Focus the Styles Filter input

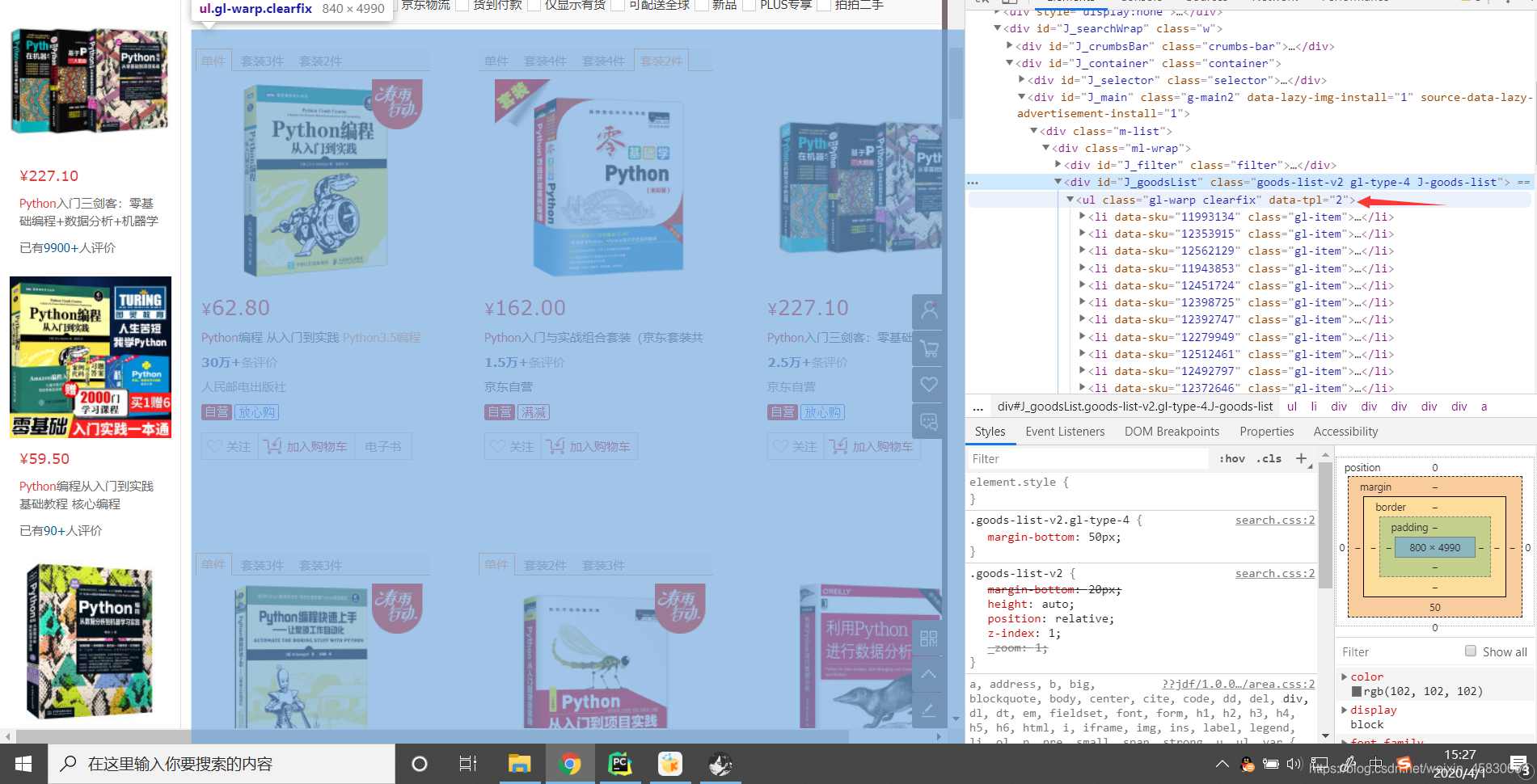click(1087, 458)
